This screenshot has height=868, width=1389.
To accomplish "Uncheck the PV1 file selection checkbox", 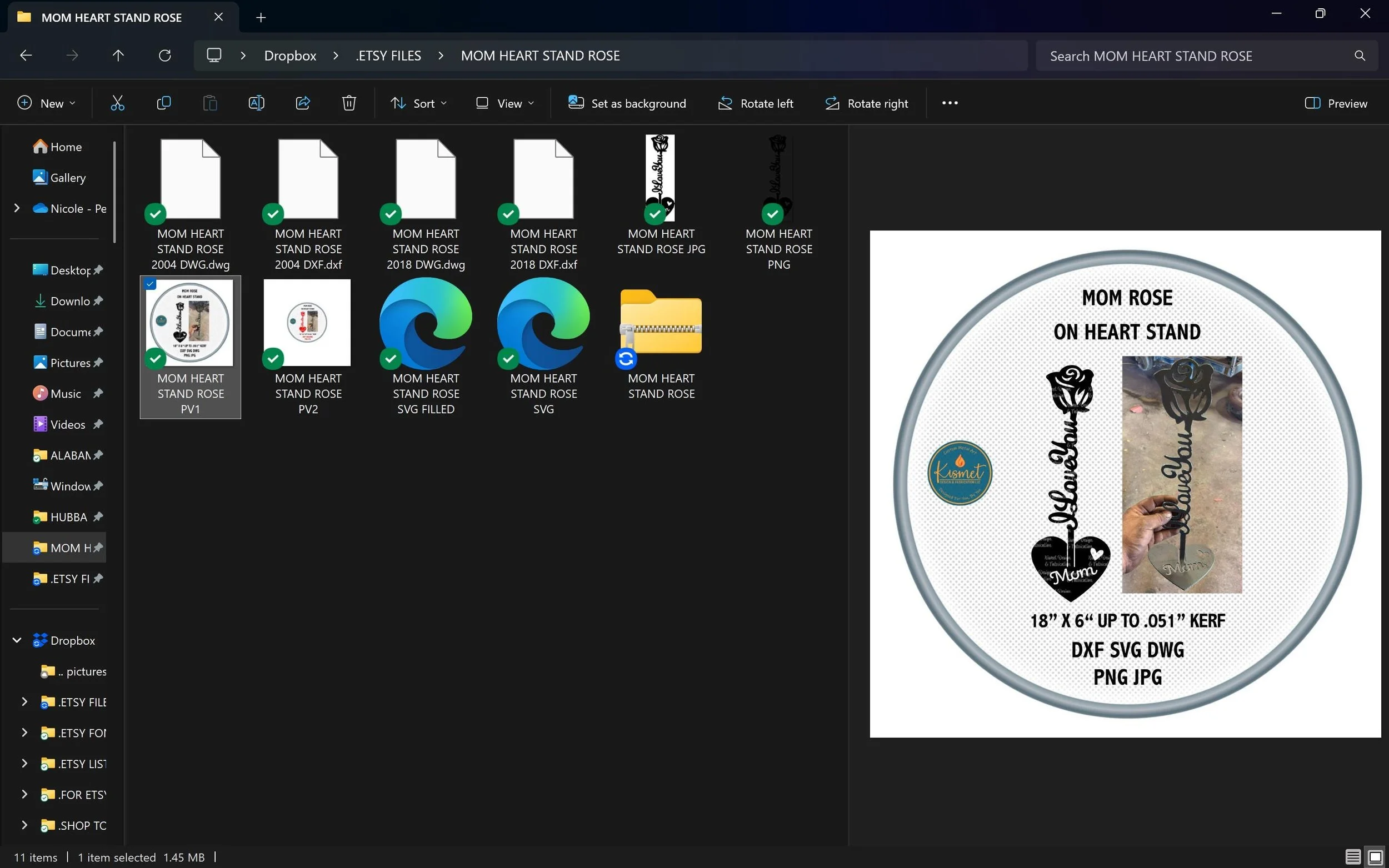I will (x=151, y=284).
